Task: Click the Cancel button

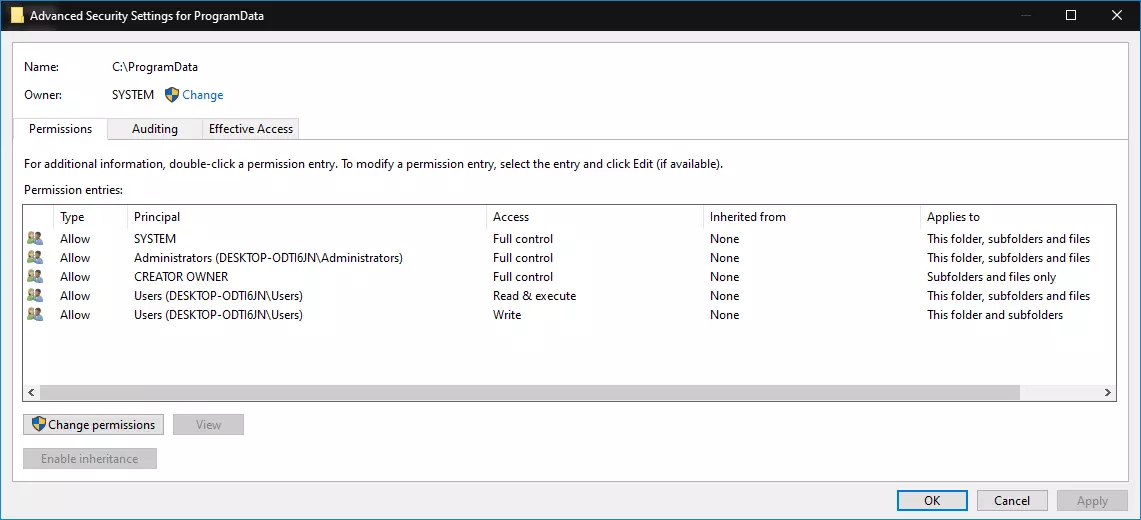Action: (x=1011, y=500)
